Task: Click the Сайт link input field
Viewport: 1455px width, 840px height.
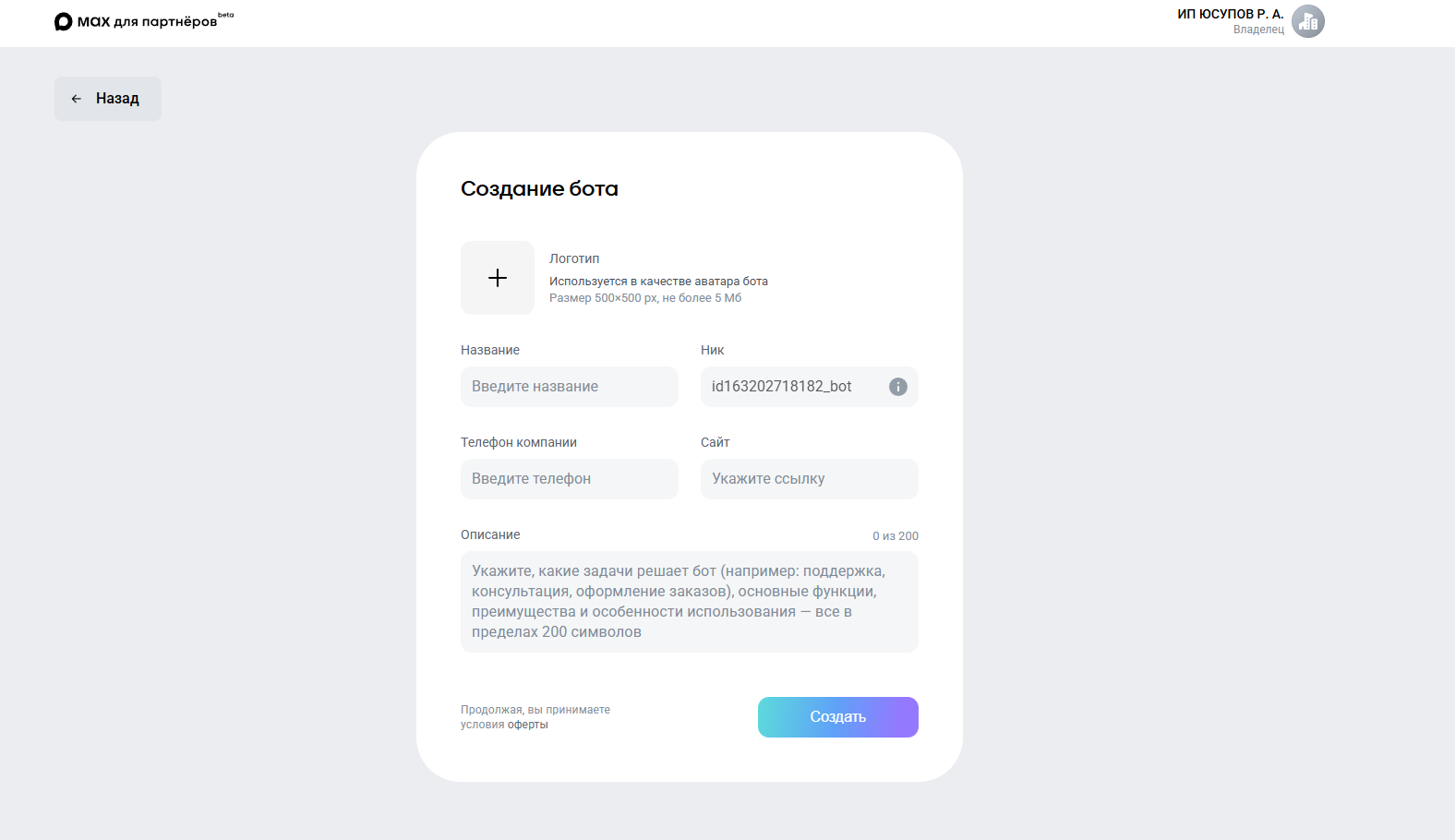Action: (x=809, y=479)
